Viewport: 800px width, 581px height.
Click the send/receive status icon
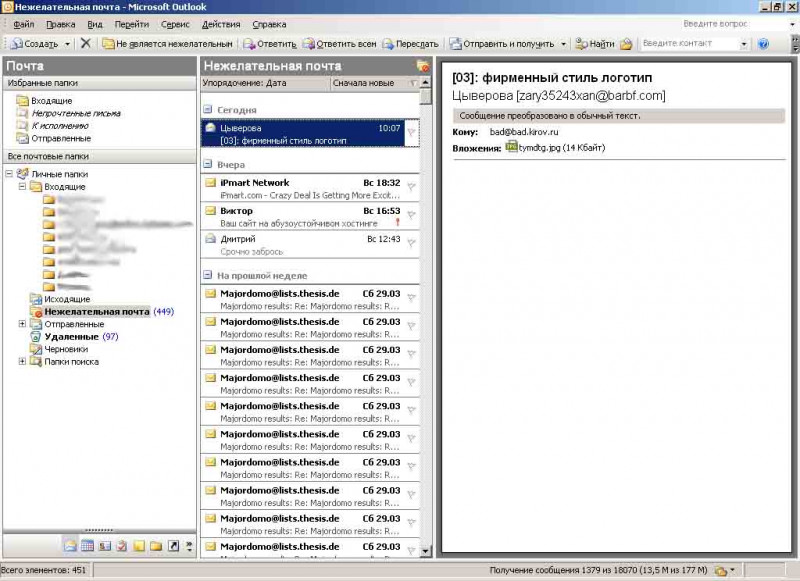pyautogui.click(x=720, y=570)
